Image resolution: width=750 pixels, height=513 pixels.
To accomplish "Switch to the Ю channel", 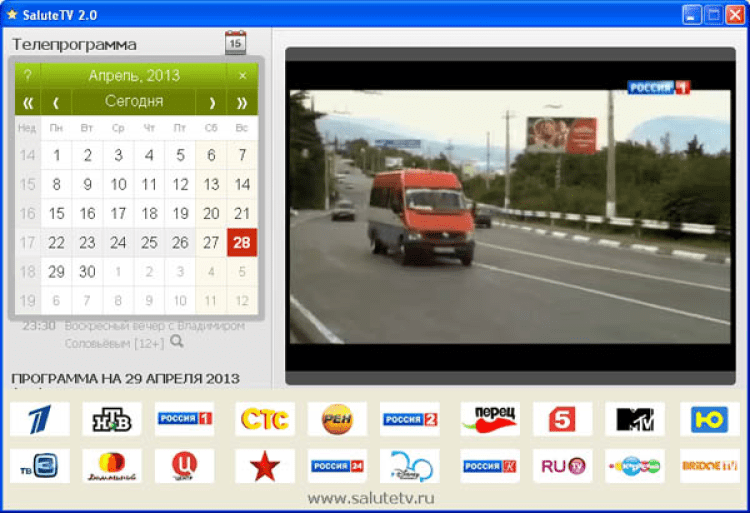I will pos(710,419).
